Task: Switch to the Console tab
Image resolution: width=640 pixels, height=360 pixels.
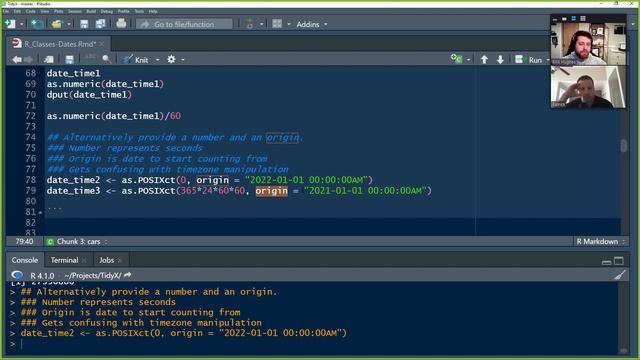Action: [x=24, y=260]
